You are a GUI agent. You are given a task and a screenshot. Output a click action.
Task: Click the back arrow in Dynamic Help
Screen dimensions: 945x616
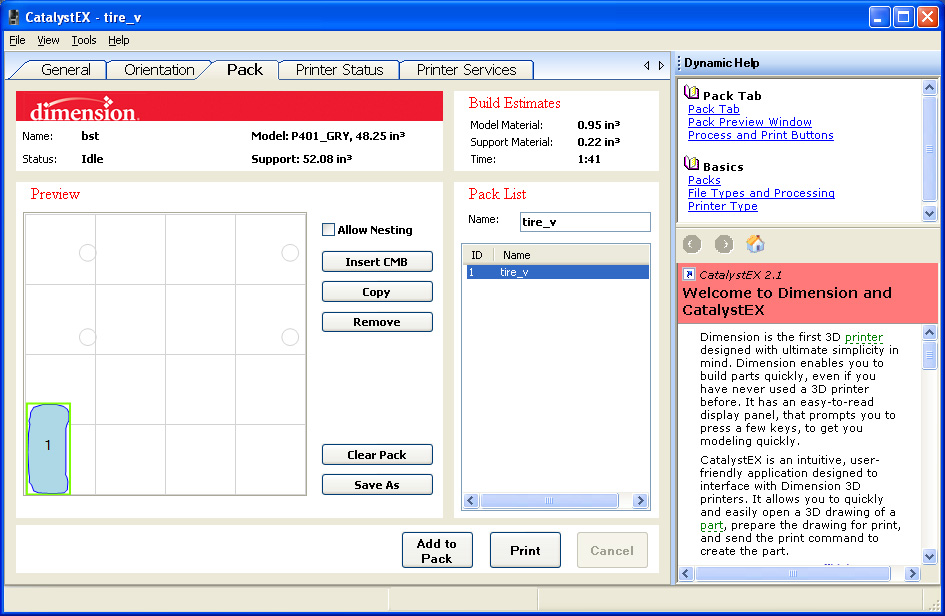692,244
